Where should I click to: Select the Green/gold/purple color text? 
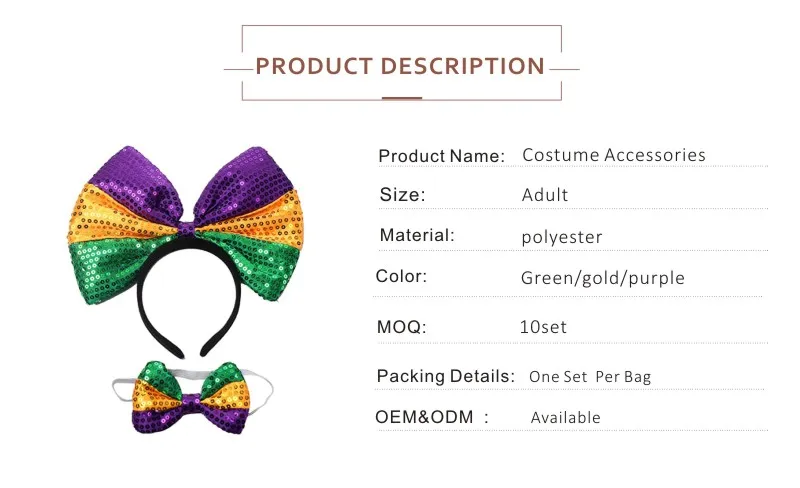click(x=603, y=278)
